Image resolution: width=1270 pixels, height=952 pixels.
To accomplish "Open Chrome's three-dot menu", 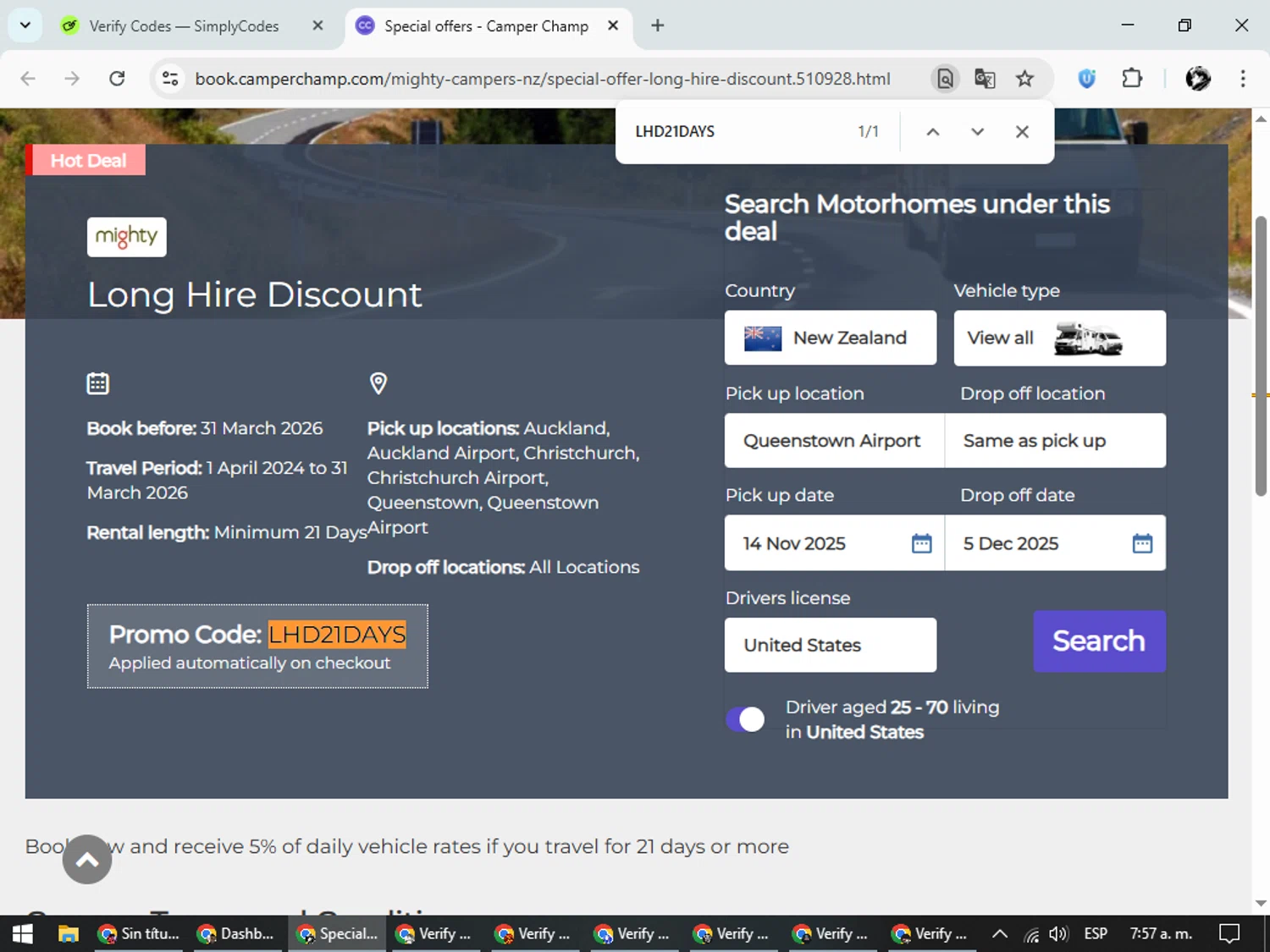I will click(1243, 79).
